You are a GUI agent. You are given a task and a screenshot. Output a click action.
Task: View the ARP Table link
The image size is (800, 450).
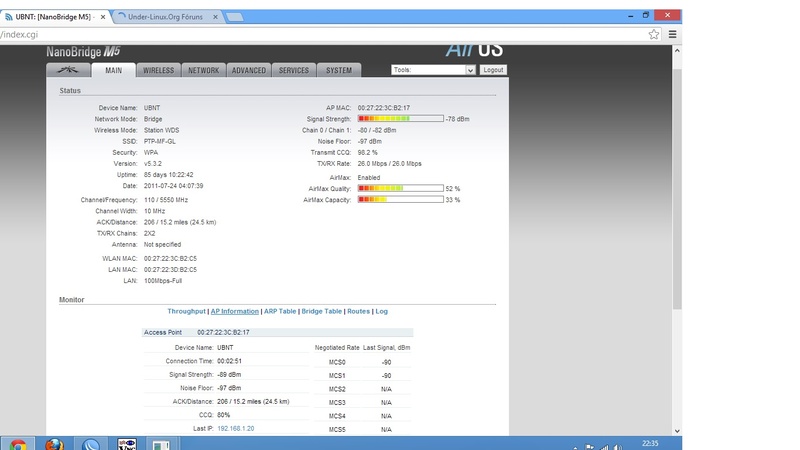tap(280, 311)
